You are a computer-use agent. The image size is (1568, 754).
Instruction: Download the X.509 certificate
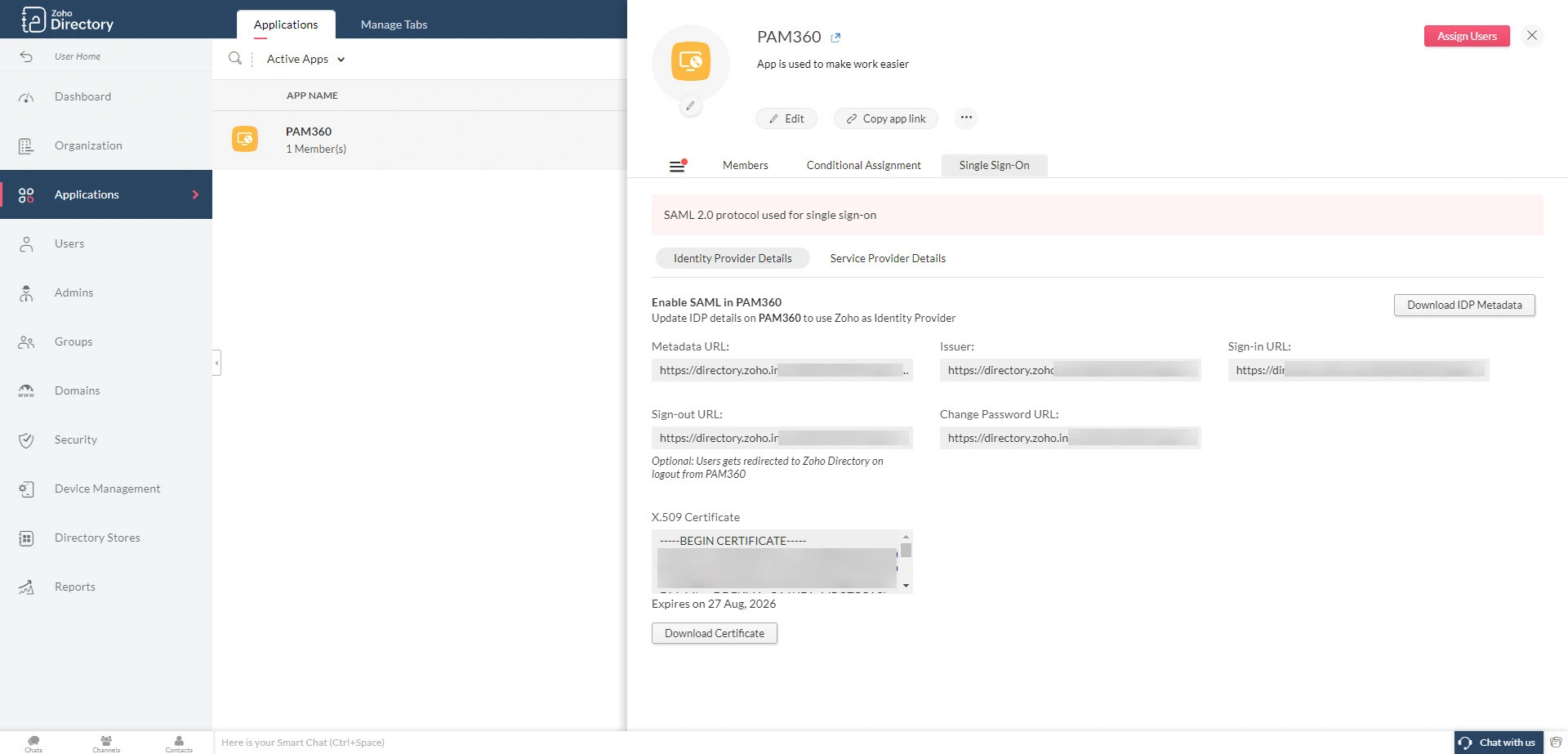click(714, 633)
